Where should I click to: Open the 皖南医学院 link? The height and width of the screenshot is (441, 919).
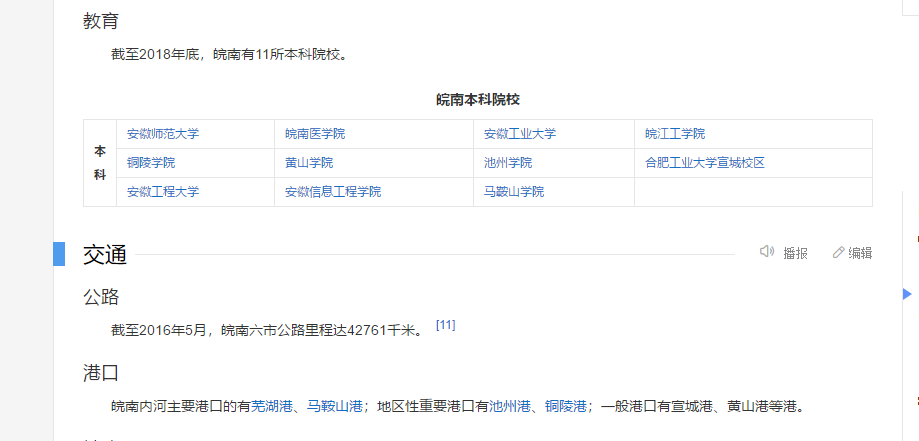click(x=315, y=134)
